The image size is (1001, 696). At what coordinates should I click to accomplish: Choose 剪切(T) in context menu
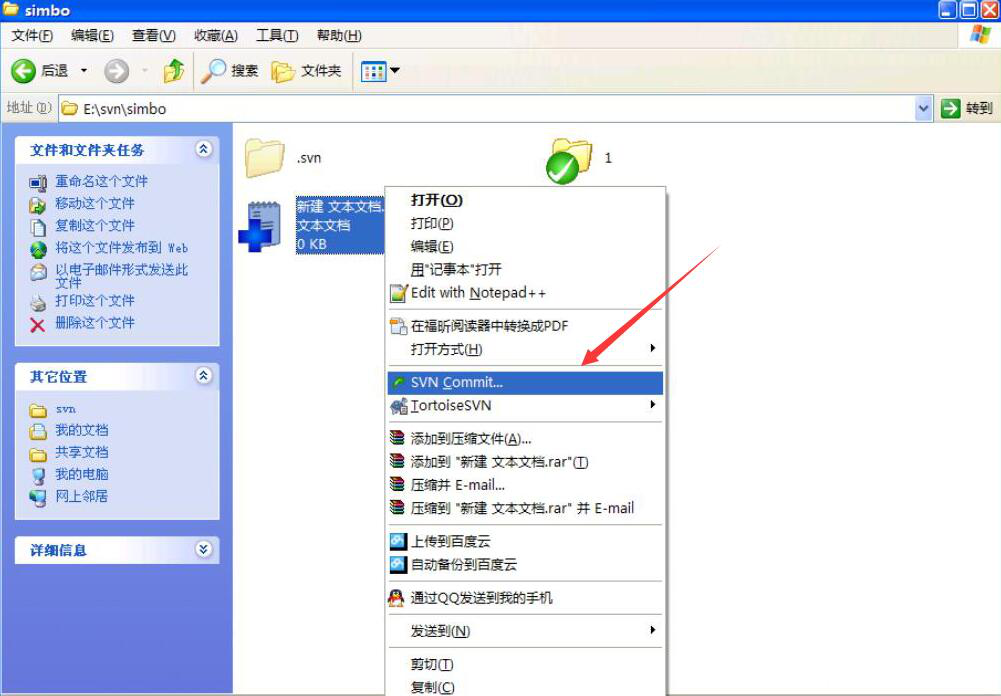(525, 665)
